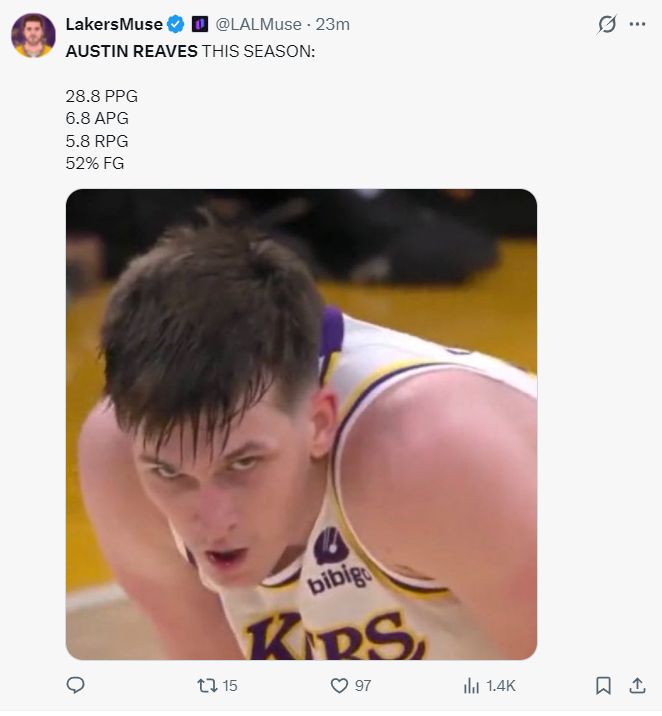Open the three-dot More options menu
Image resolution: width=662 pixels, height=716 pixels.
tap(637, 24)
